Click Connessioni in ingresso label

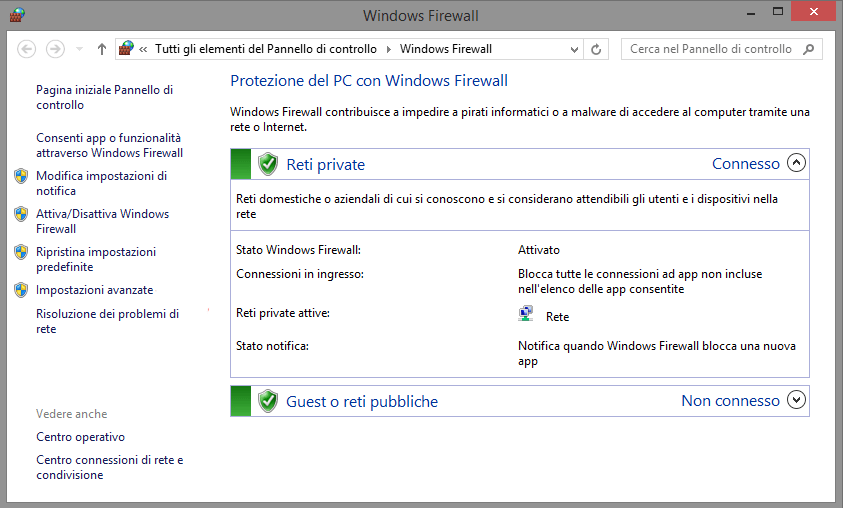[300, 274]
